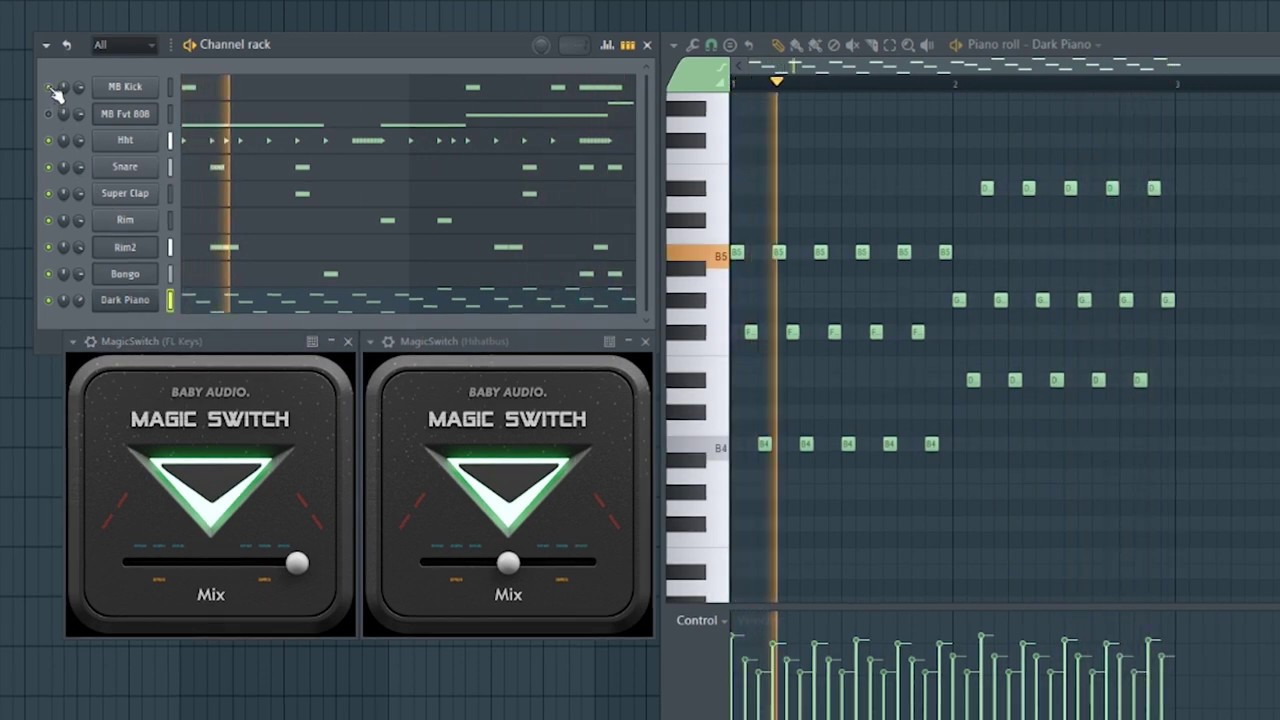Open the All channel filter dropdown
Viewport: 1280px width, 720px height.
tap(124, 45)
